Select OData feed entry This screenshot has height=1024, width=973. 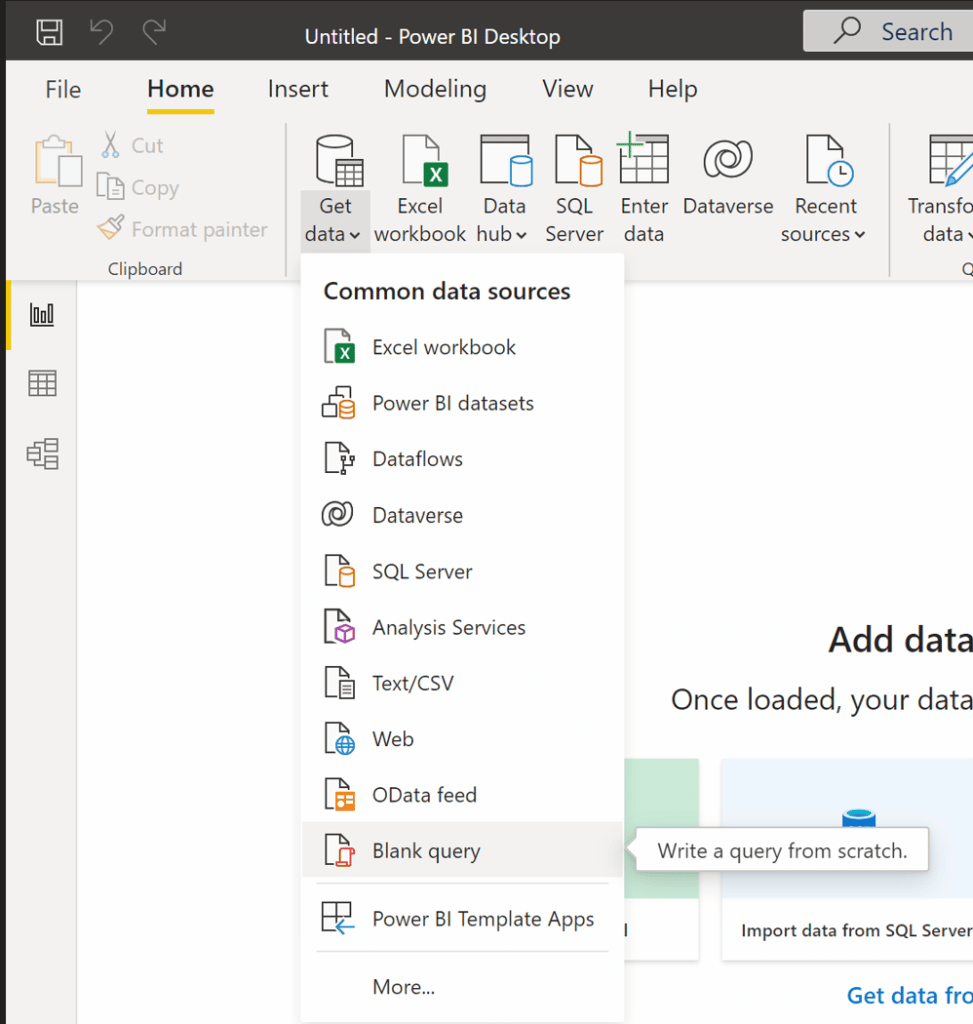click(462, 795)
